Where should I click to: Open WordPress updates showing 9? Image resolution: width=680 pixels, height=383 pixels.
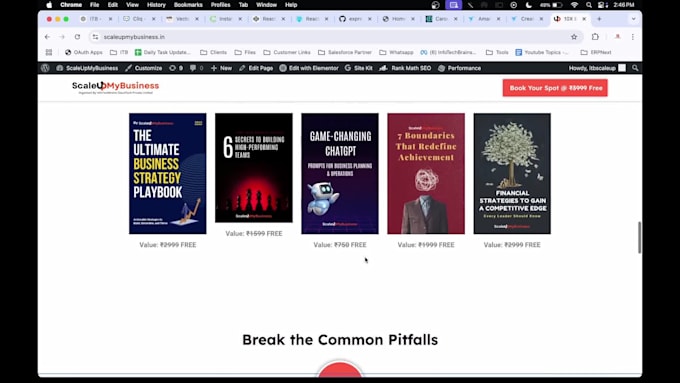[x=176, y=68]
